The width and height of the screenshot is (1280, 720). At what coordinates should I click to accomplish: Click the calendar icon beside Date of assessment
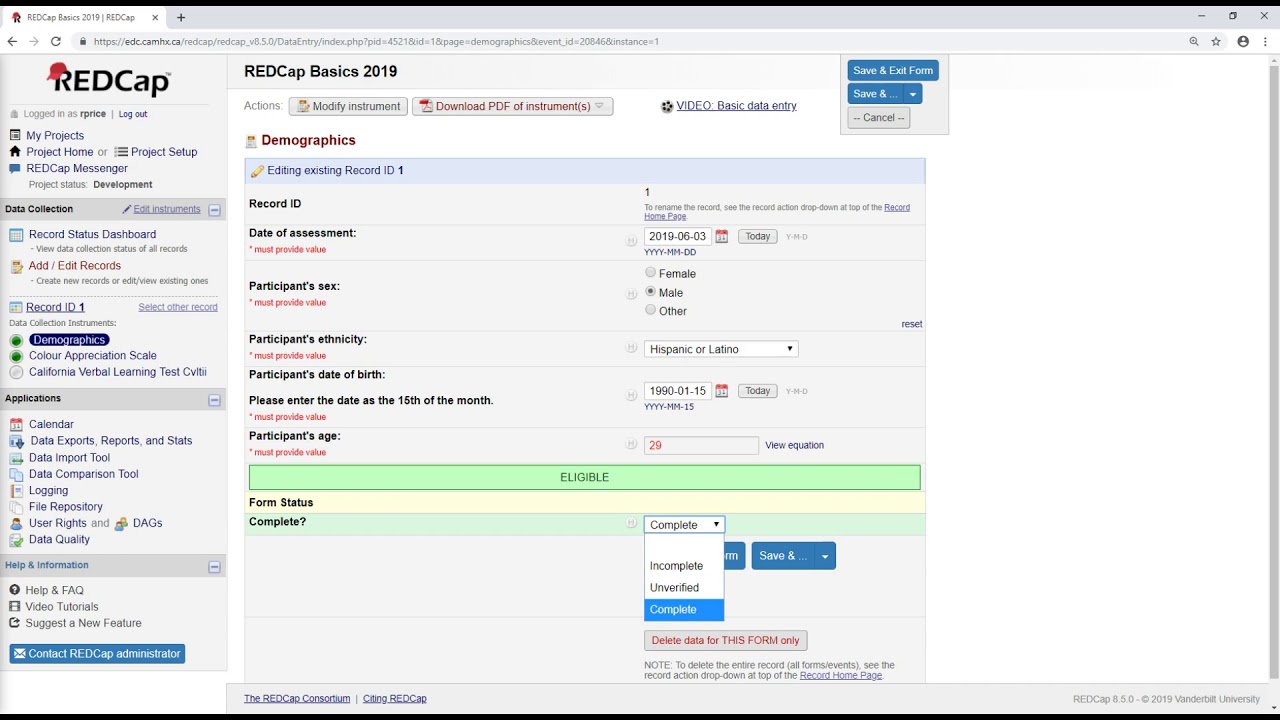(x=721, y=237)
